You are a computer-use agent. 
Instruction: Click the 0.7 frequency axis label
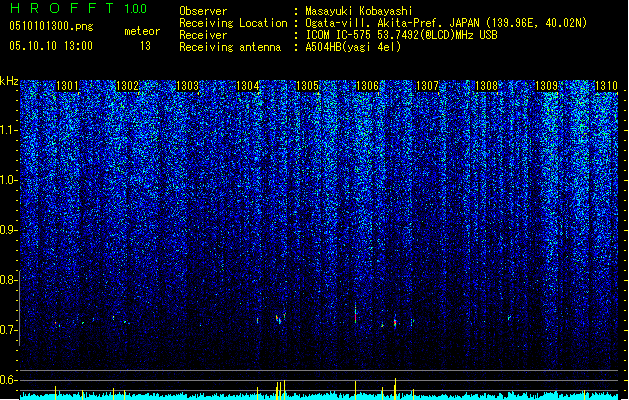point(8,330)
